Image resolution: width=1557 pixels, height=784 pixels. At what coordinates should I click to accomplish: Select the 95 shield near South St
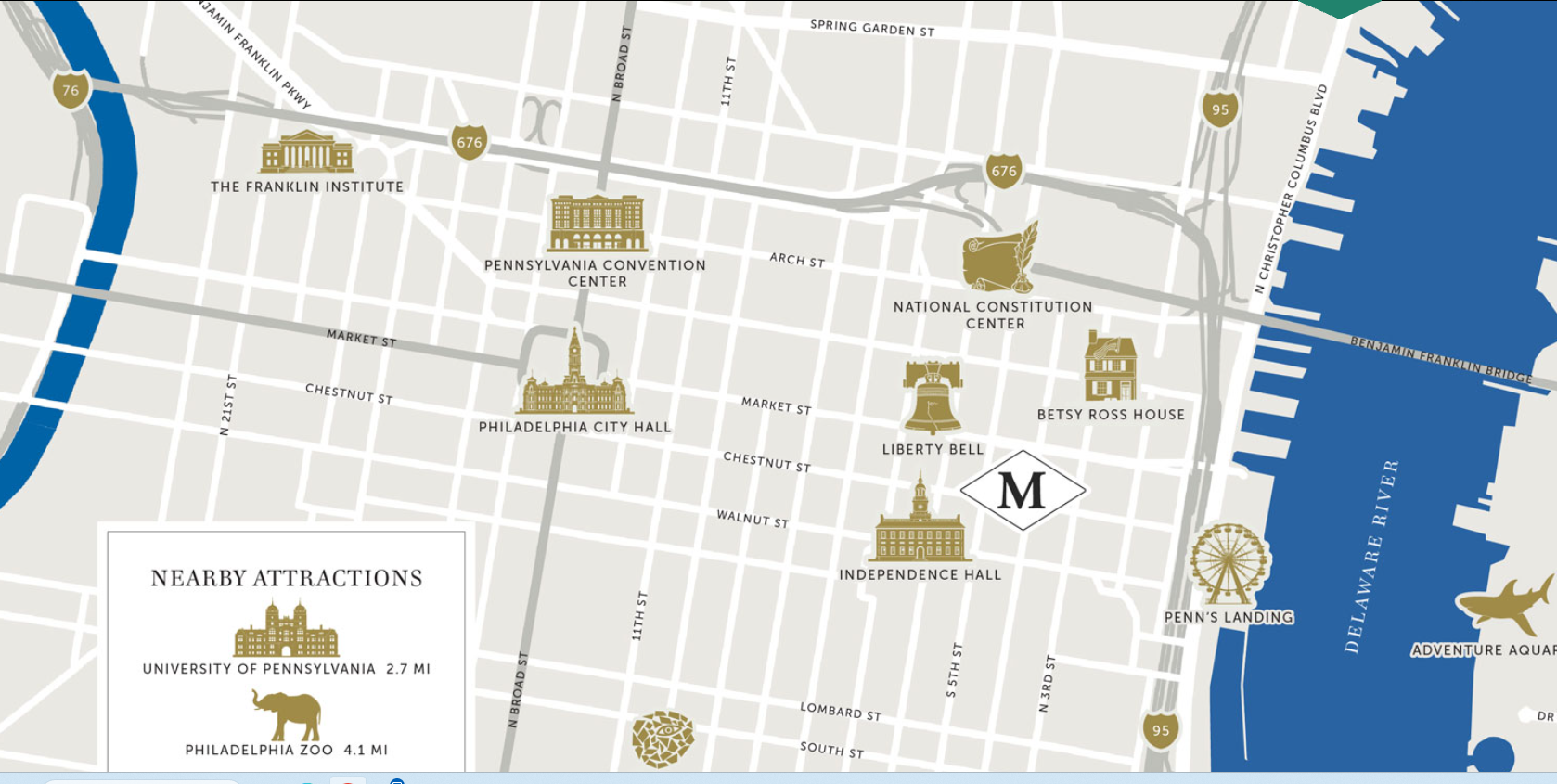point(1161,730)
